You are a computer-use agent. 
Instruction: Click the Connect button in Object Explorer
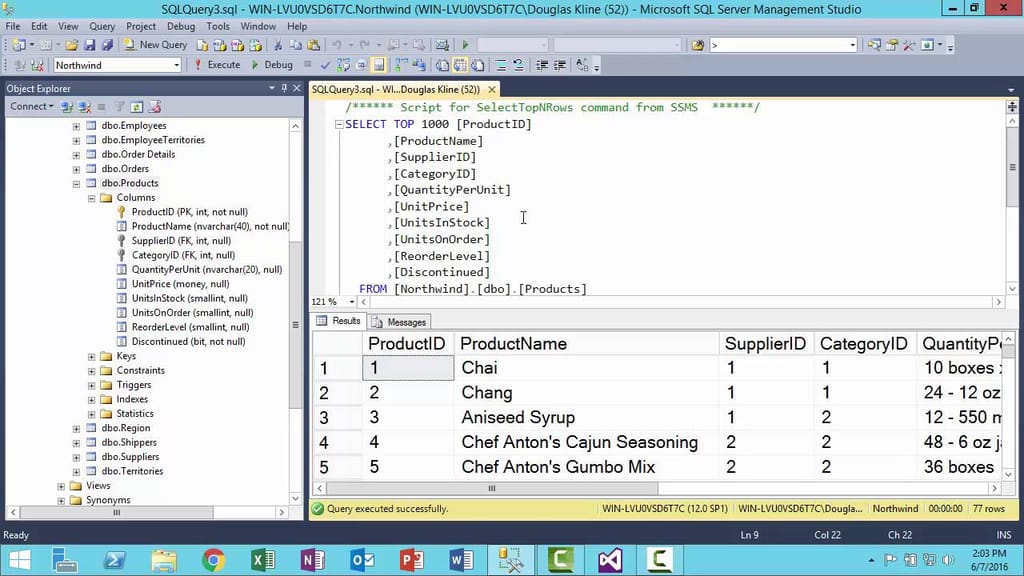[30, 106]
